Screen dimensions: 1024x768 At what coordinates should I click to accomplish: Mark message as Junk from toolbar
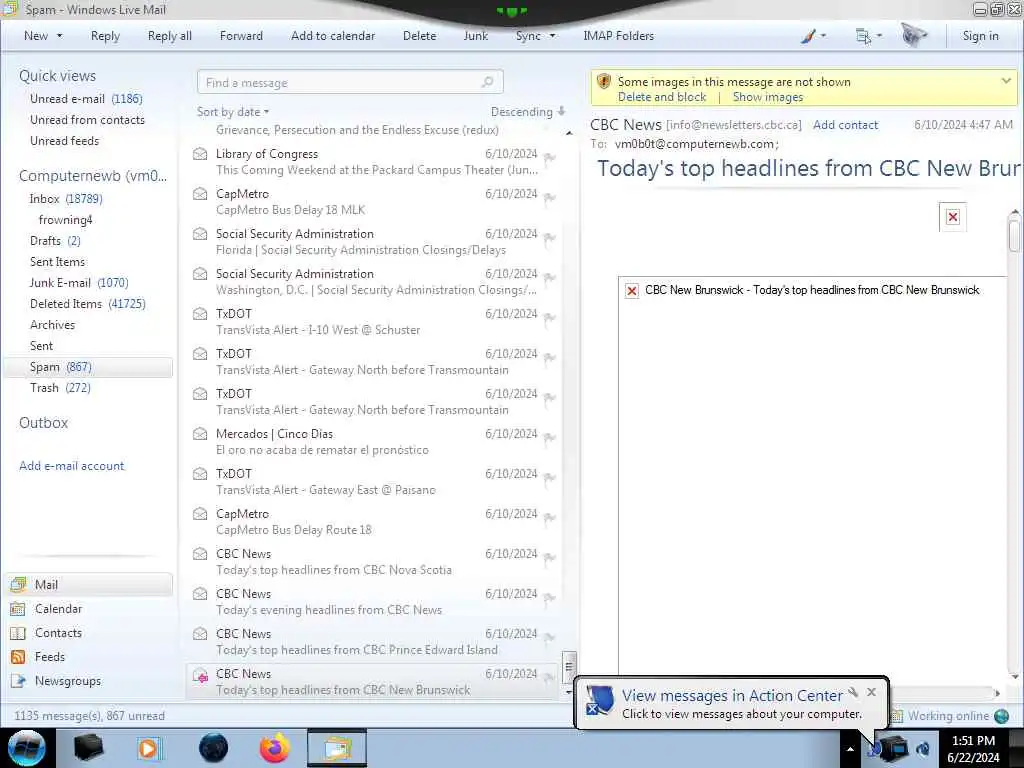[x=475, y=36]
